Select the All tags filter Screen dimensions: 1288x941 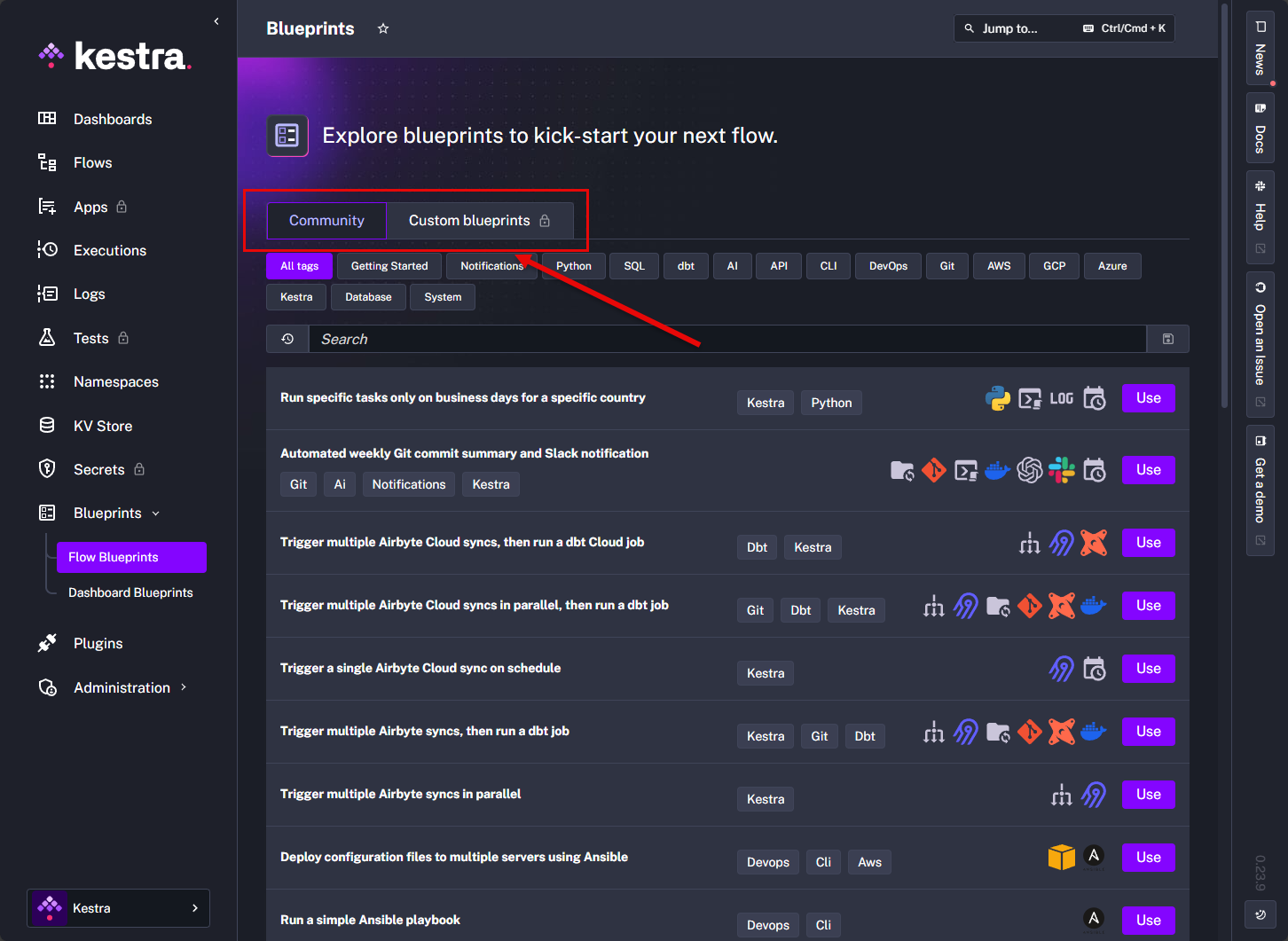pos(300,266)
